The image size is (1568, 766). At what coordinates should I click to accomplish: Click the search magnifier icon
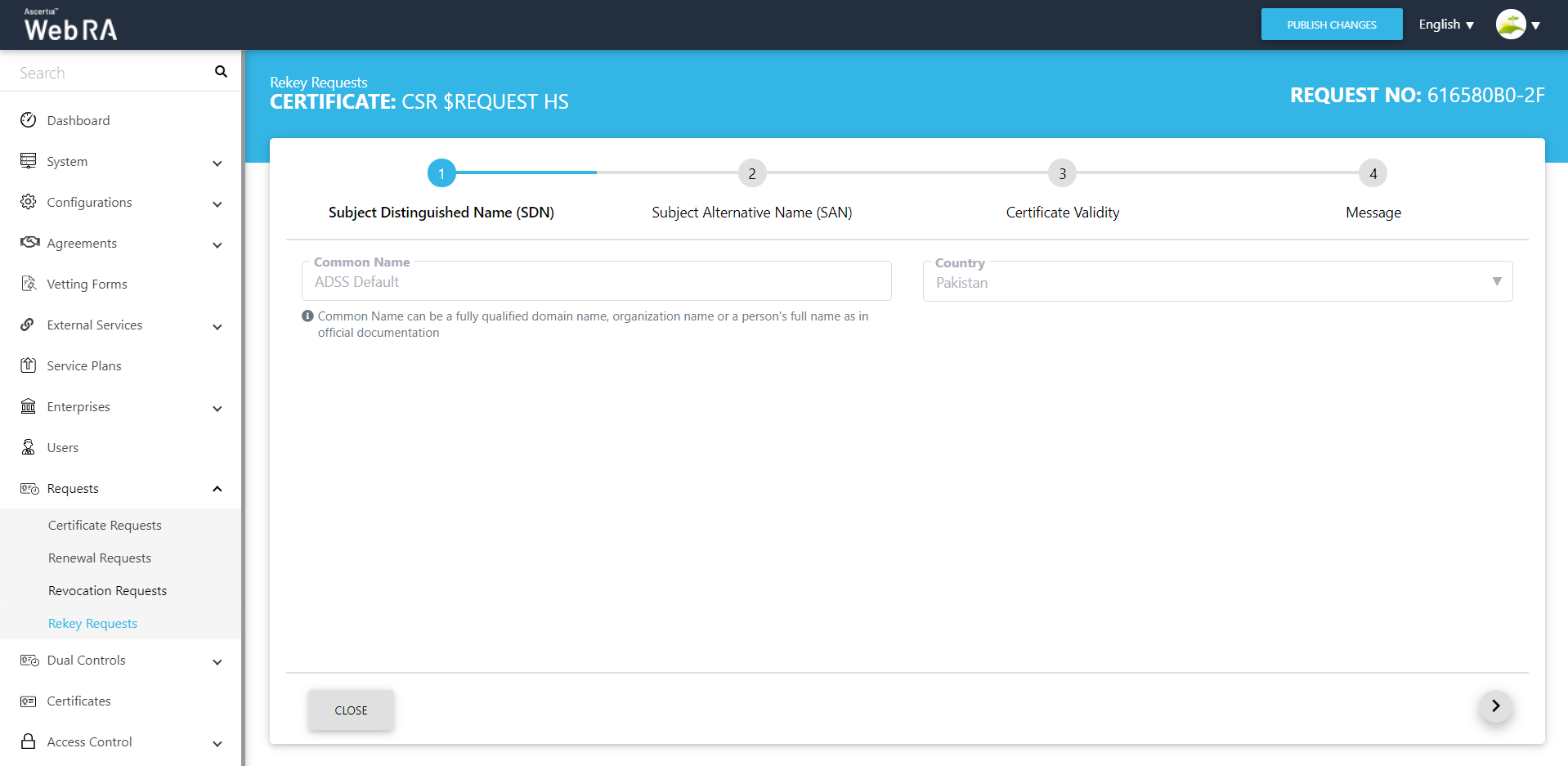pos(221,72)
